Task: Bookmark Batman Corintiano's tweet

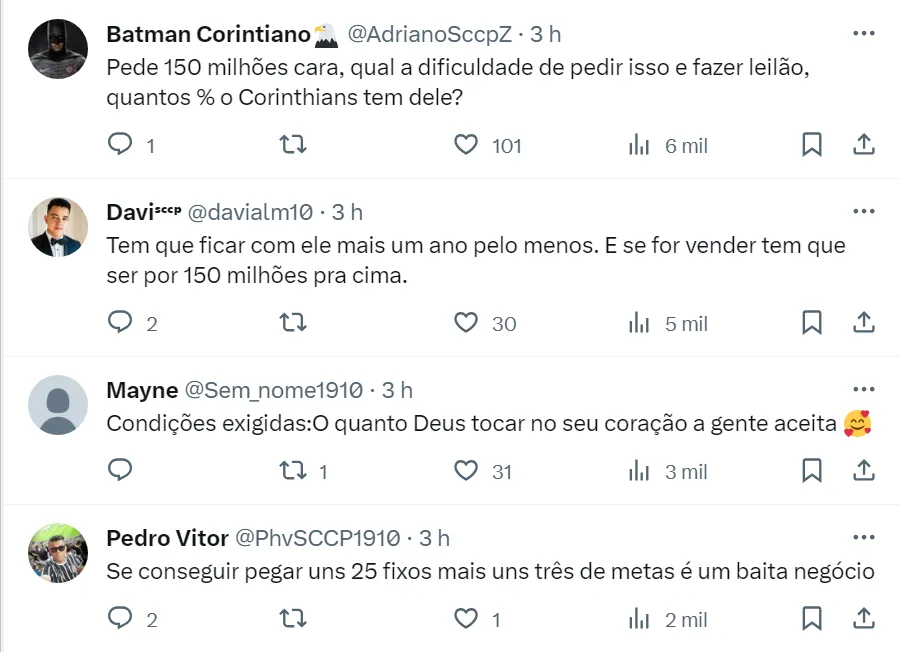Action: pos(812,145)
